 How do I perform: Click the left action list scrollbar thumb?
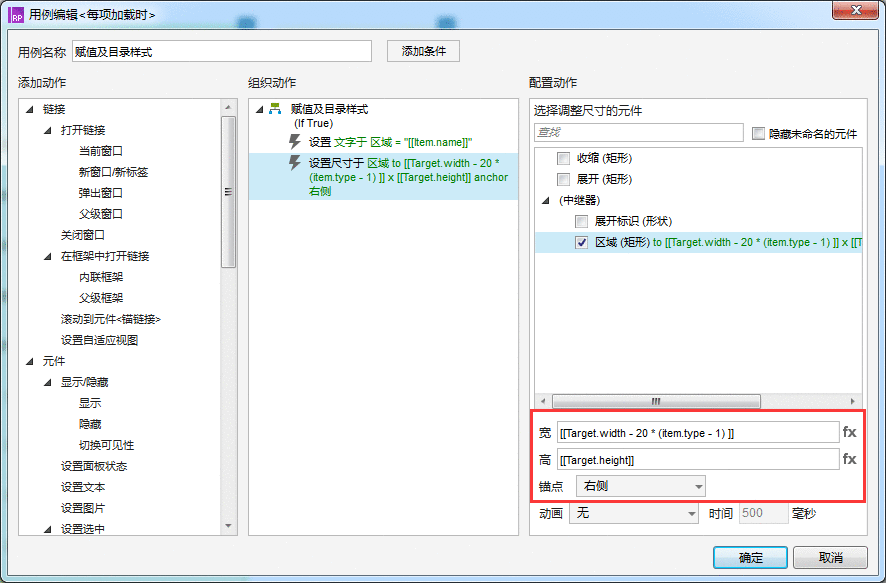pos(228,192)
